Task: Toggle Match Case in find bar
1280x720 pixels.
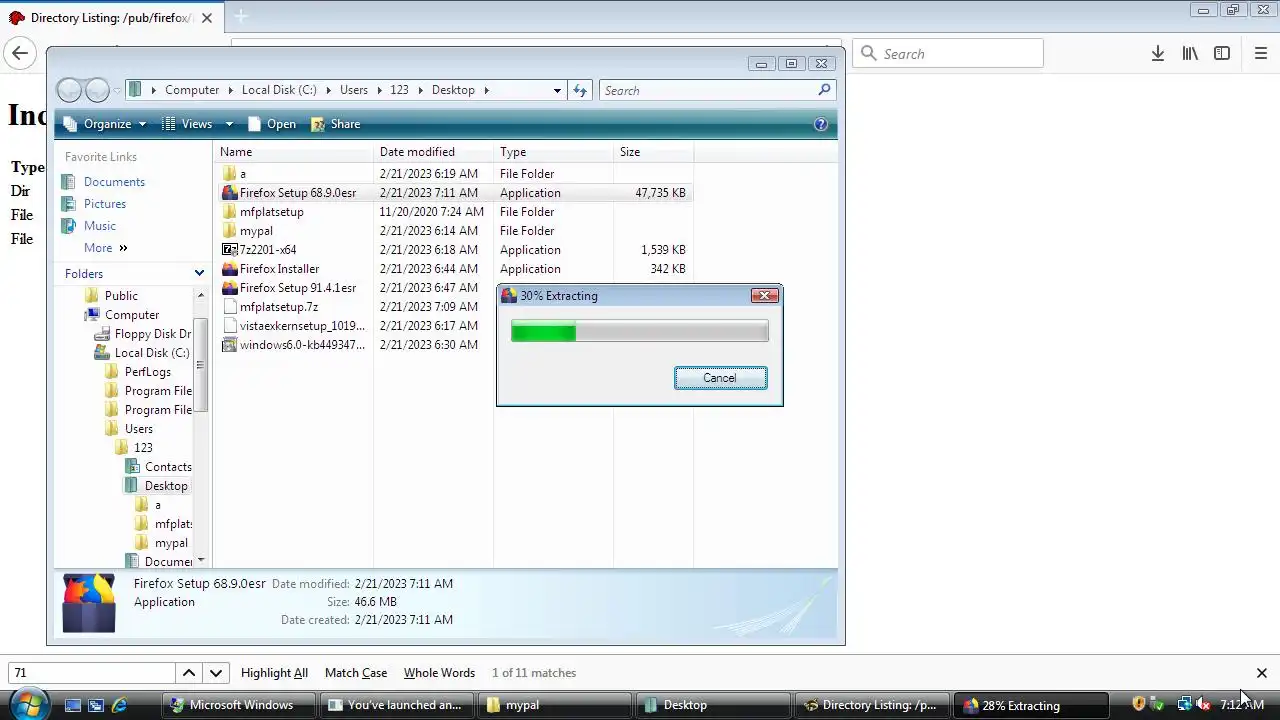Action: tap(356, 673)
